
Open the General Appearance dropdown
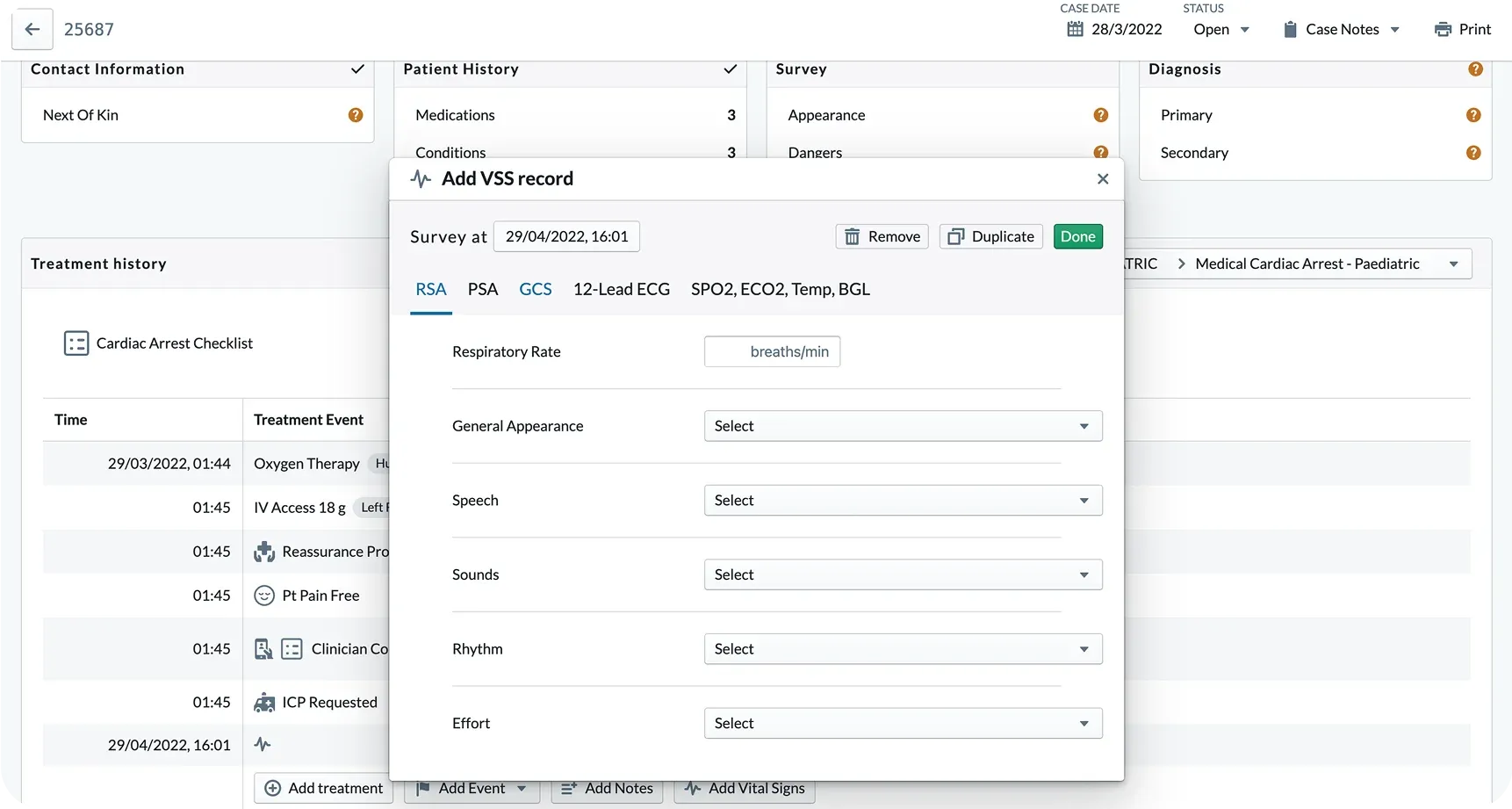(x=903, y=426)
